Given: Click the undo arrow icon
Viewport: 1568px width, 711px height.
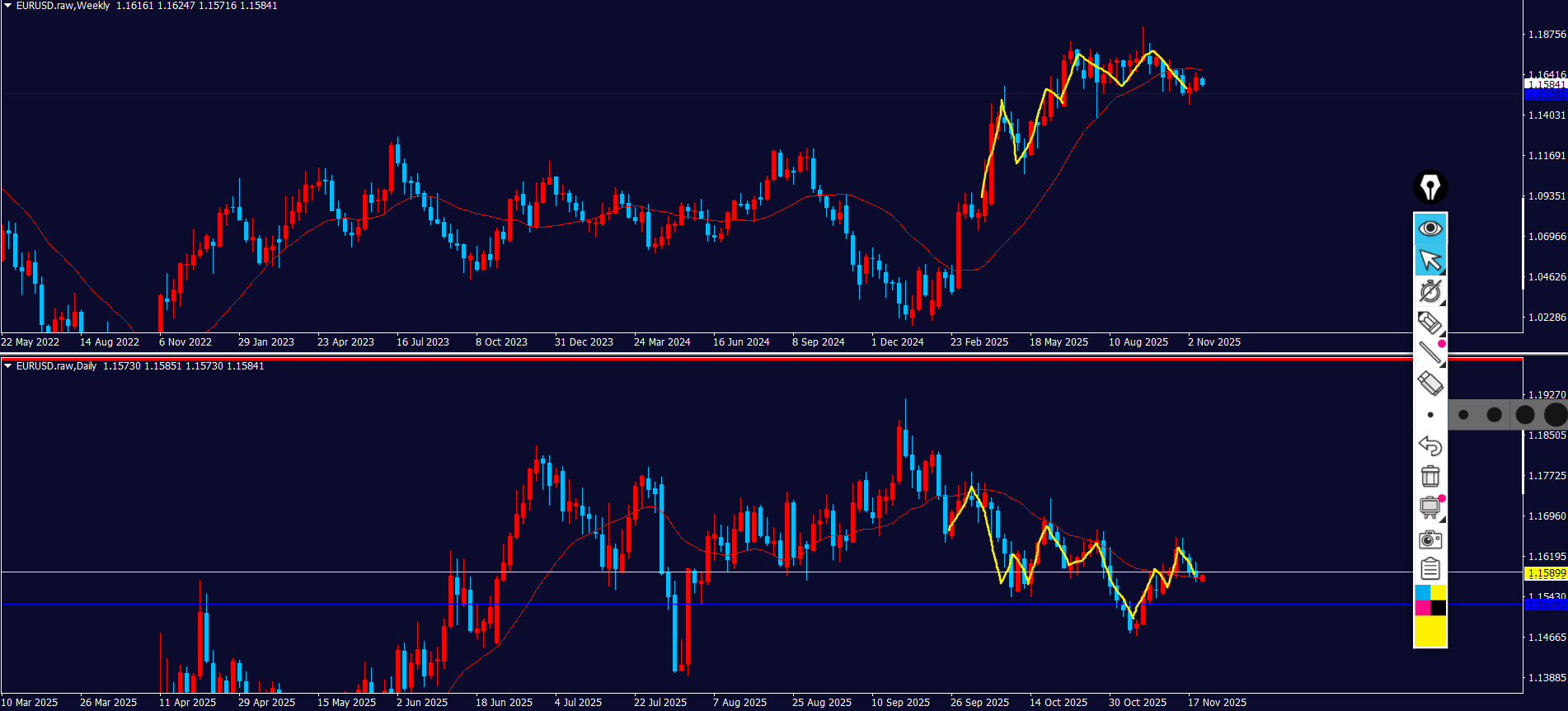Looking at the screenshot, I should click(1430, 446).
